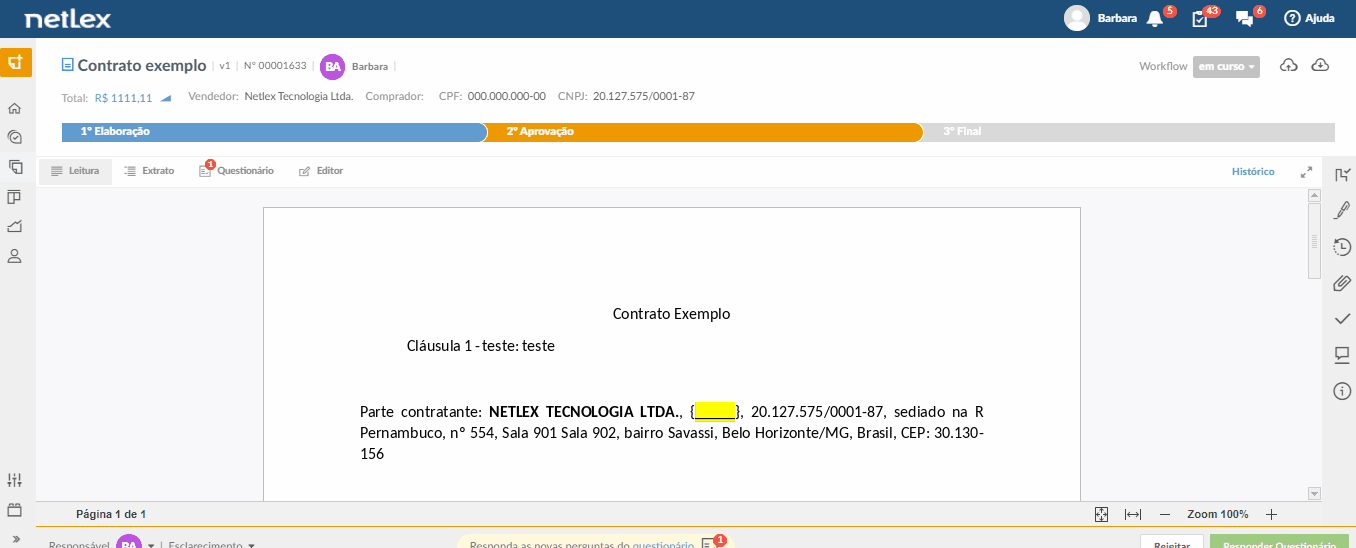
Task: Click the netlex logo
Action: click(67, 19)
